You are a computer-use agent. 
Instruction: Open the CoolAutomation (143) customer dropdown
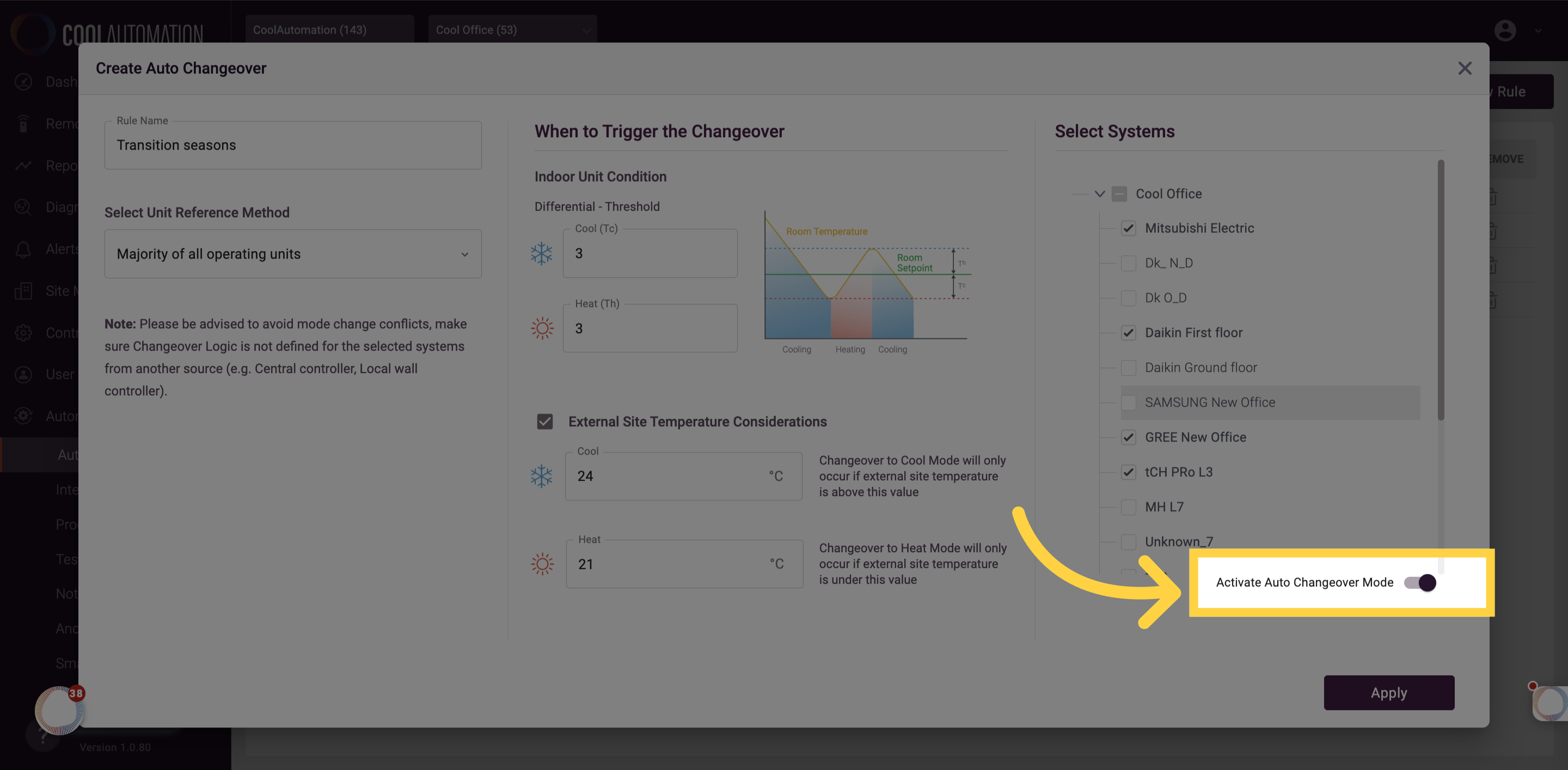coord(330,30)
